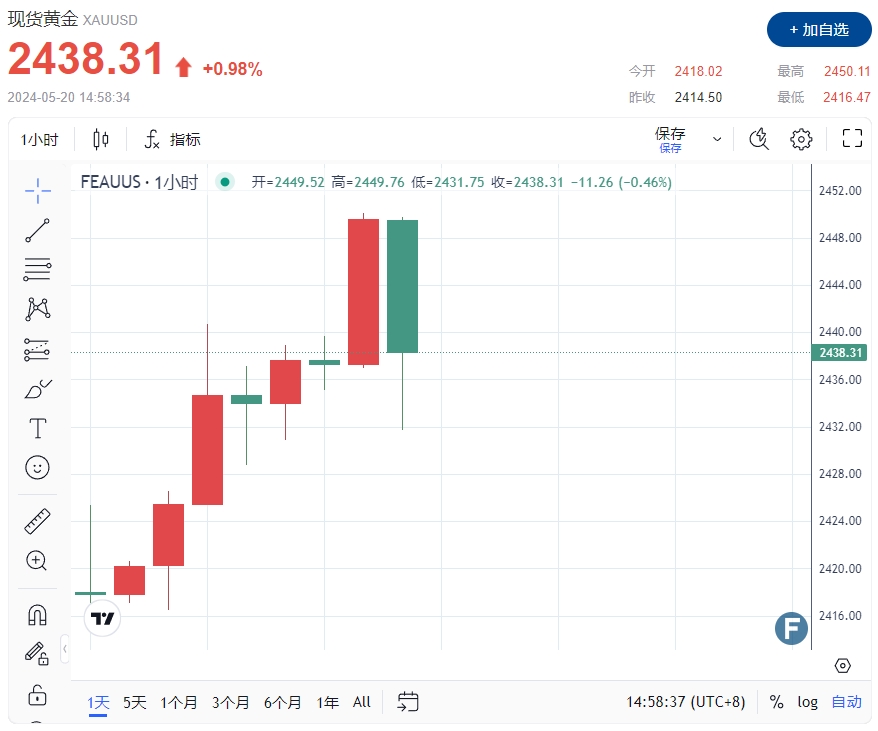Toggle magnet snapping mode
The height and width of the screenshot is (731, 878).
tap(38, 614)
